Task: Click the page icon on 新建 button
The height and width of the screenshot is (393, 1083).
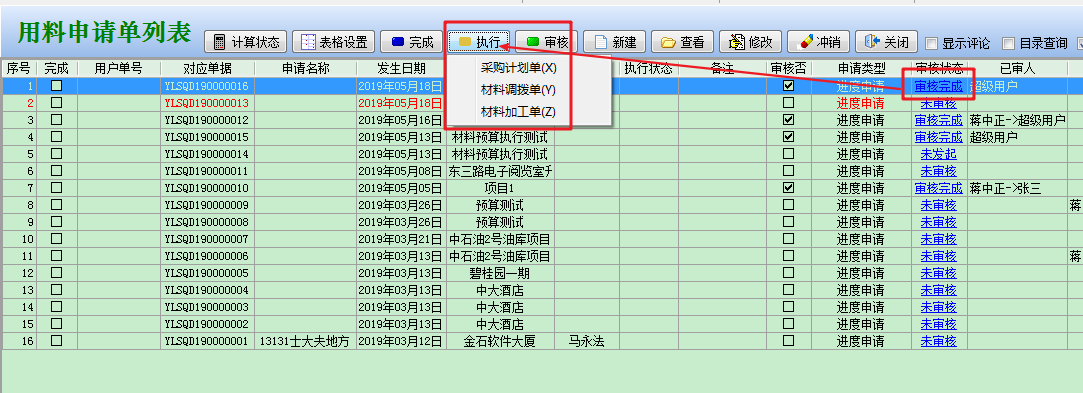Action: click(600, 42)
